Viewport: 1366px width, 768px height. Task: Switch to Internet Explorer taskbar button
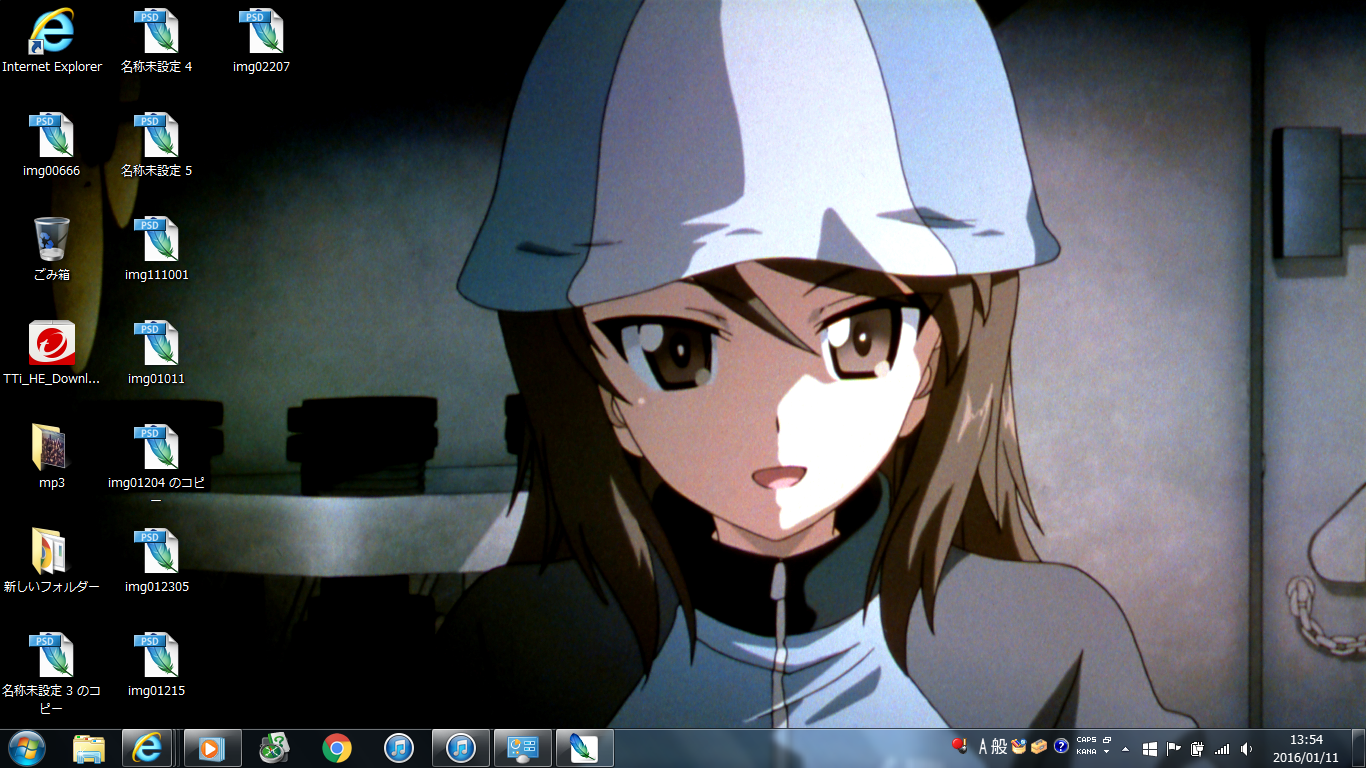[x=147, y=748]
